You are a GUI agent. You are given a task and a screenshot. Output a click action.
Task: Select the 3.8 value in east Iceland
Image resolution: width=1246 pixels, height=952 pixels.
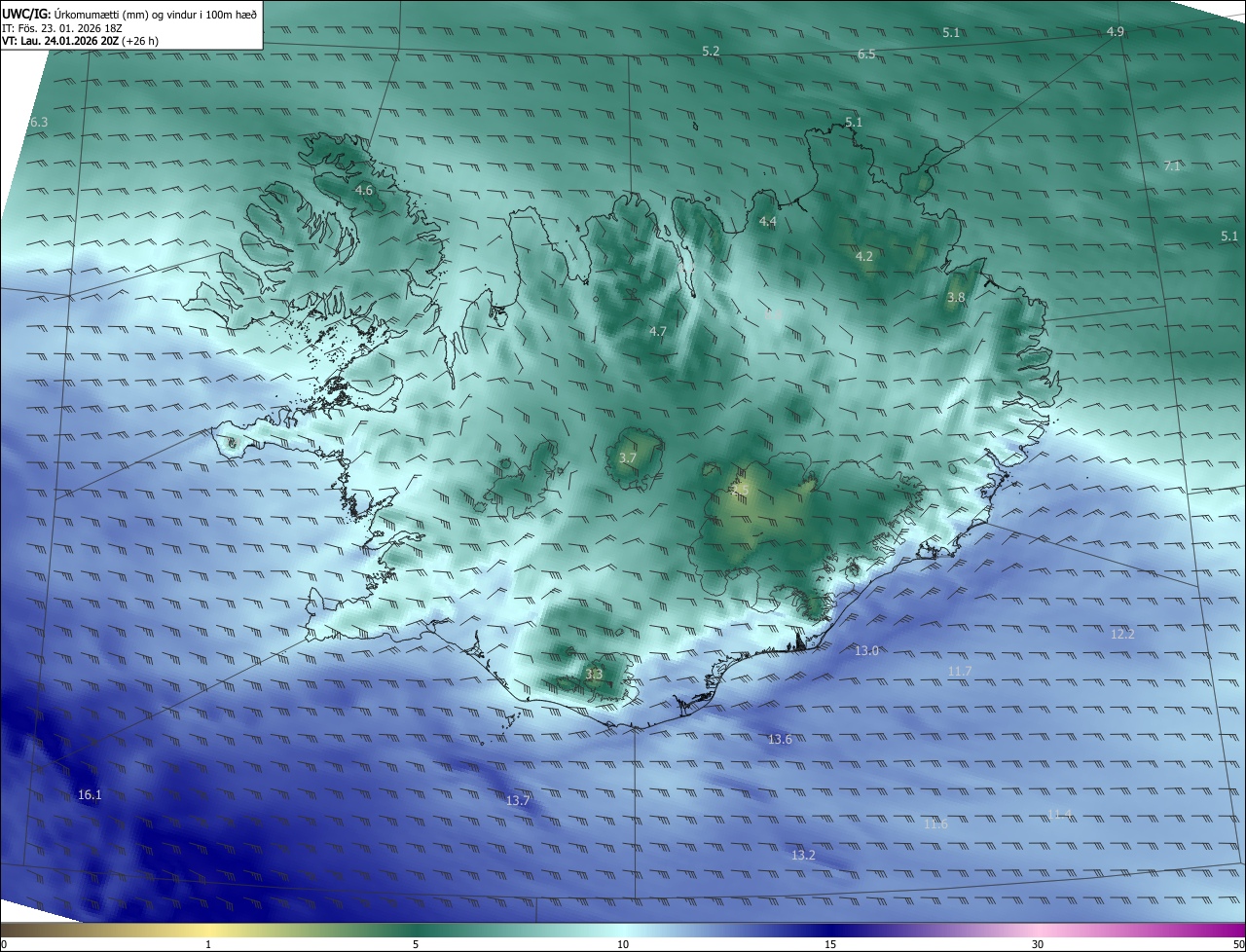[956, 297]
